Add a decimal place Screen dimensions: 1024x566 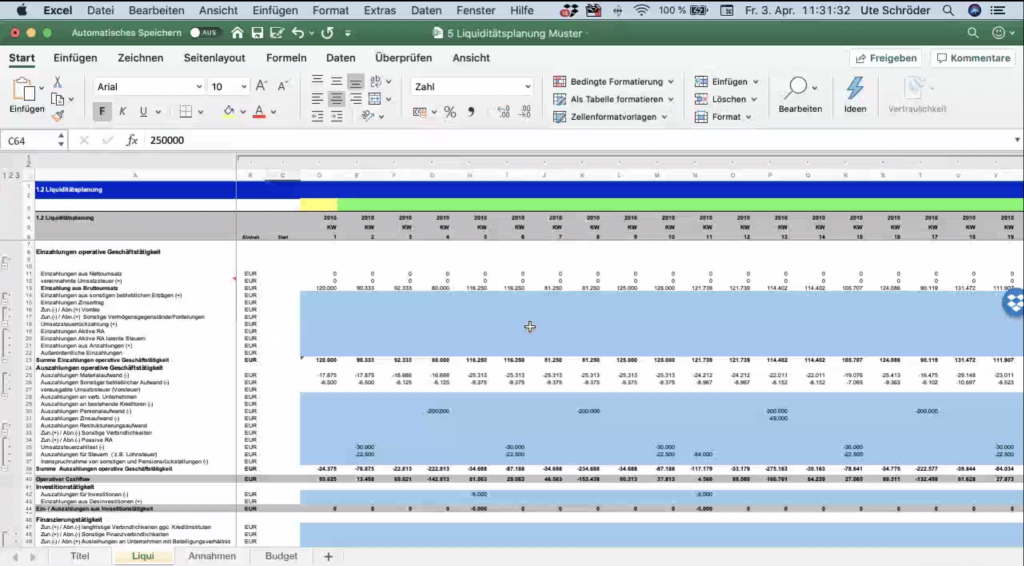pyautogui.click(x=503, y=112)
